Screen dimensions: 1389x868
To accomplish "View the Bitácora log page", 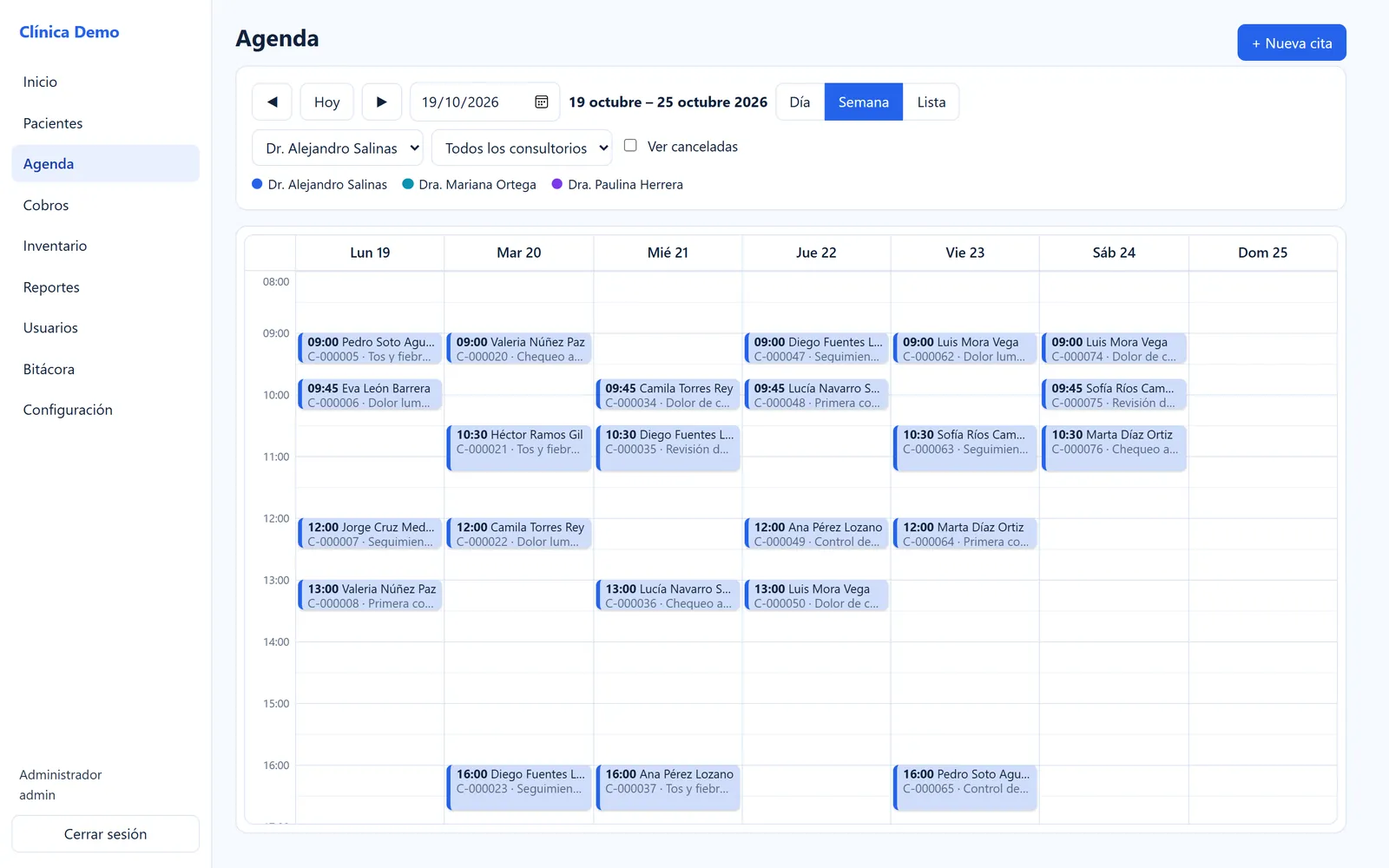I will 105,369.
